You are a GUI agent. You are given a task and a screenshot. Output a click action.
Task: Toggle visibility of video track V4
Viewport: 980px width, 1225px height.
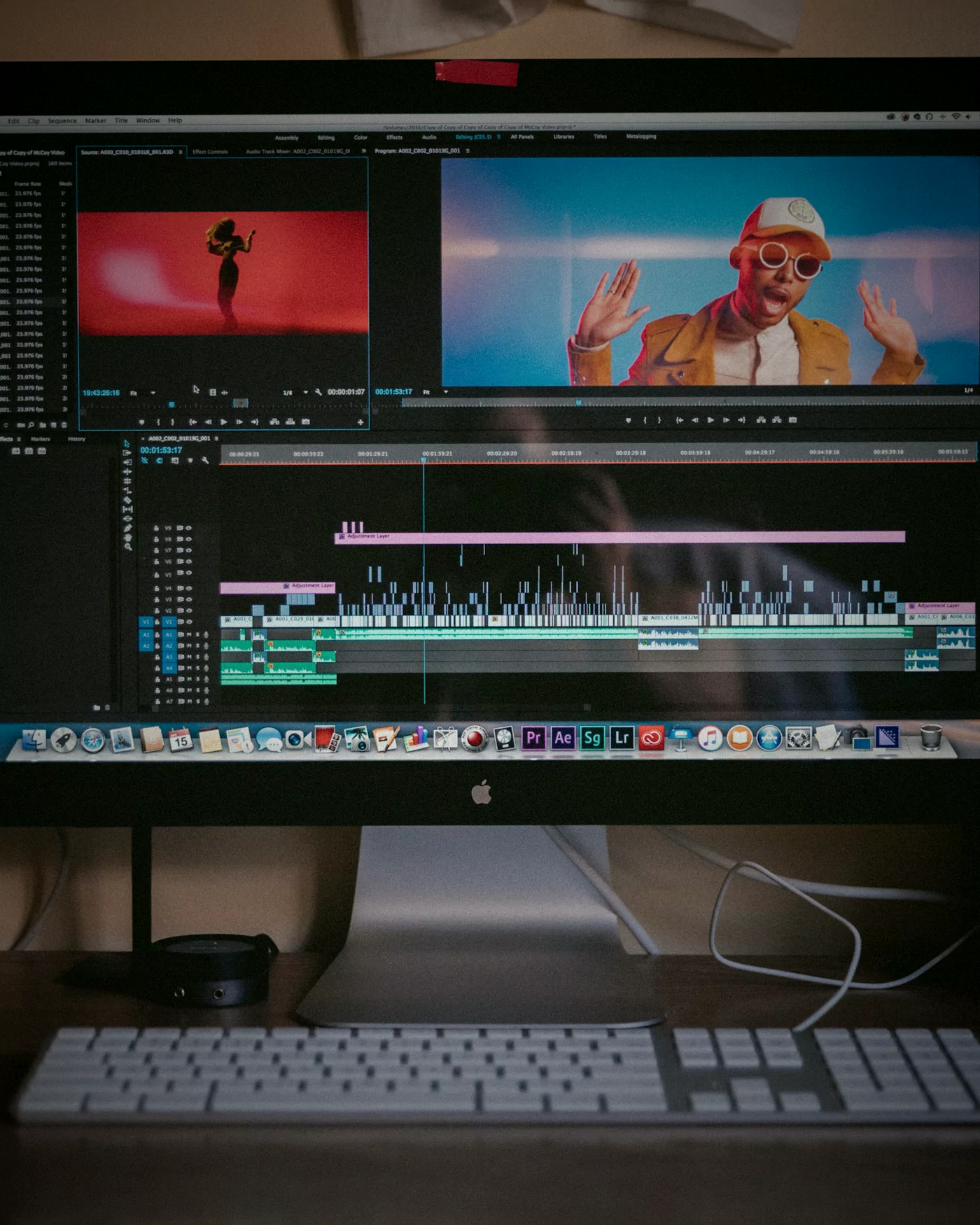[188, 588]
